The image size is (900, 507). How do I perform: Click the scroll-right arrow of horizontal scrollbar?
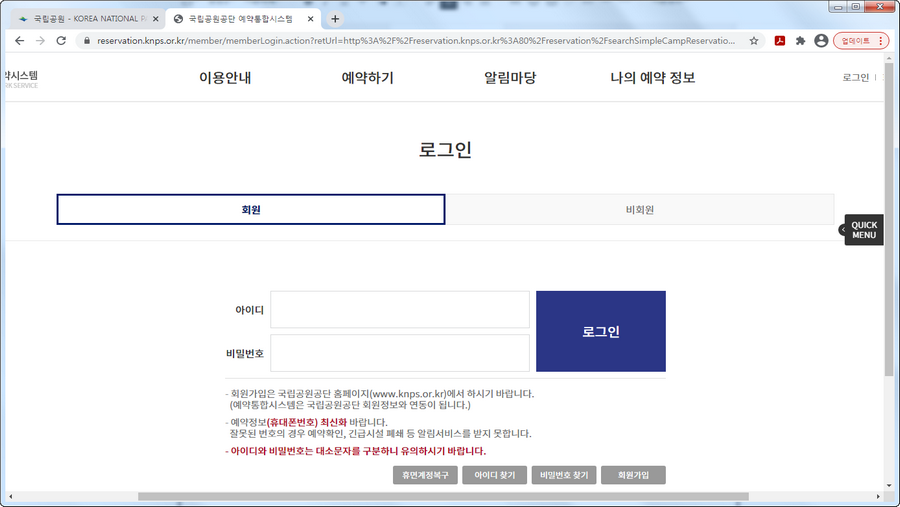(x=878, y=496)
